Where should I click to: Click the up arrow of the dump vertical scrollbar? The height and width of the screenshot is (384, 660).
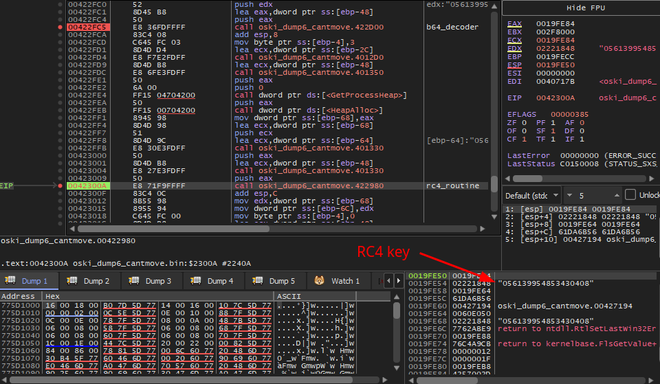pyautogui.click(x=397, y=297)
